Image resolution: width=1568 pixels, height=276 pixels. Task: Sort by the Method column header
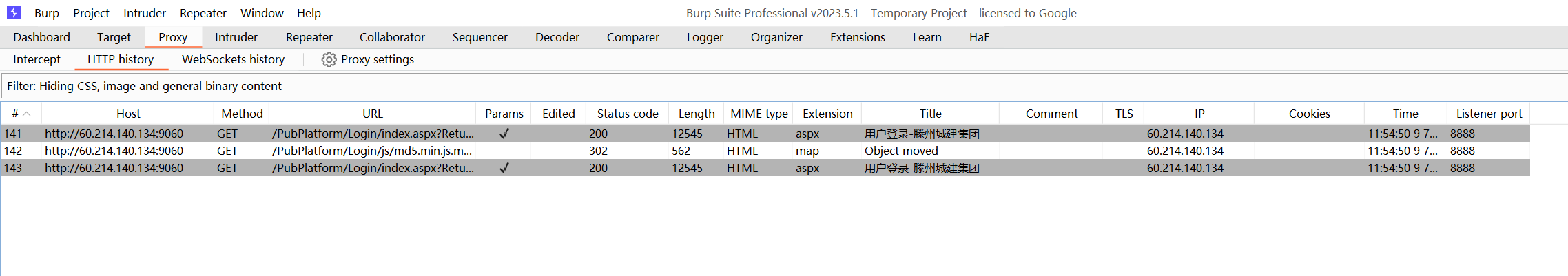(x=242, y=114)
